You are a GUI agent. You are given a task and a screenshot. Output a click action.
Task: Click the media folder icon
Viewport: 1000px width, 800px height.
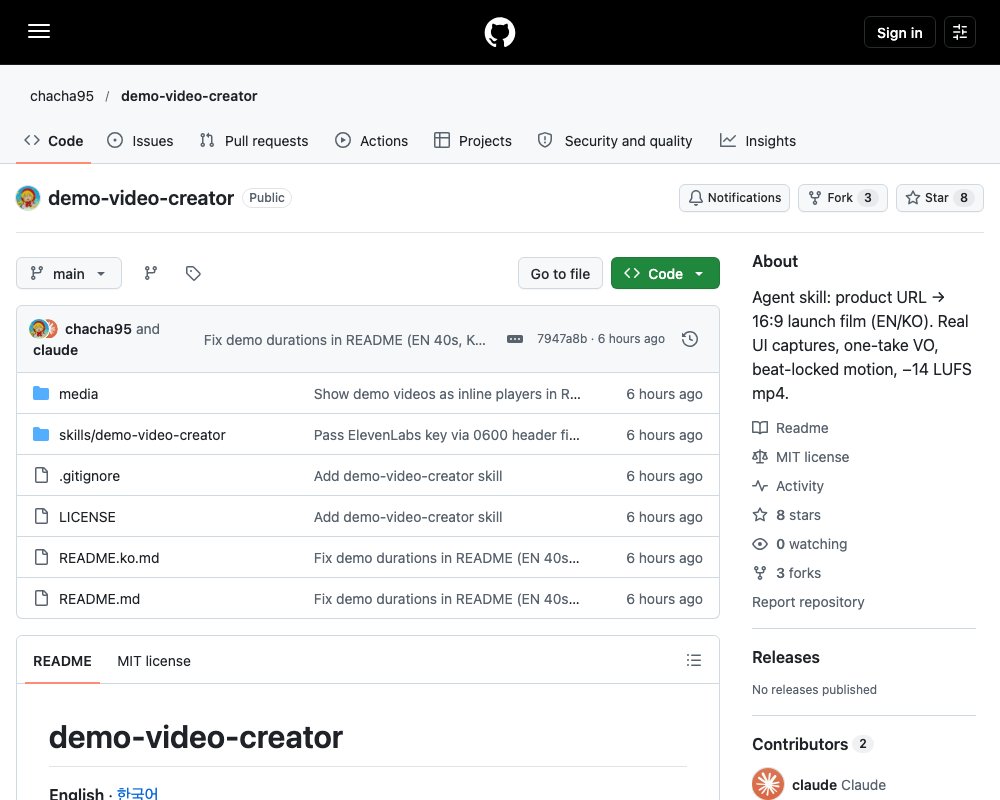[41, 393]
